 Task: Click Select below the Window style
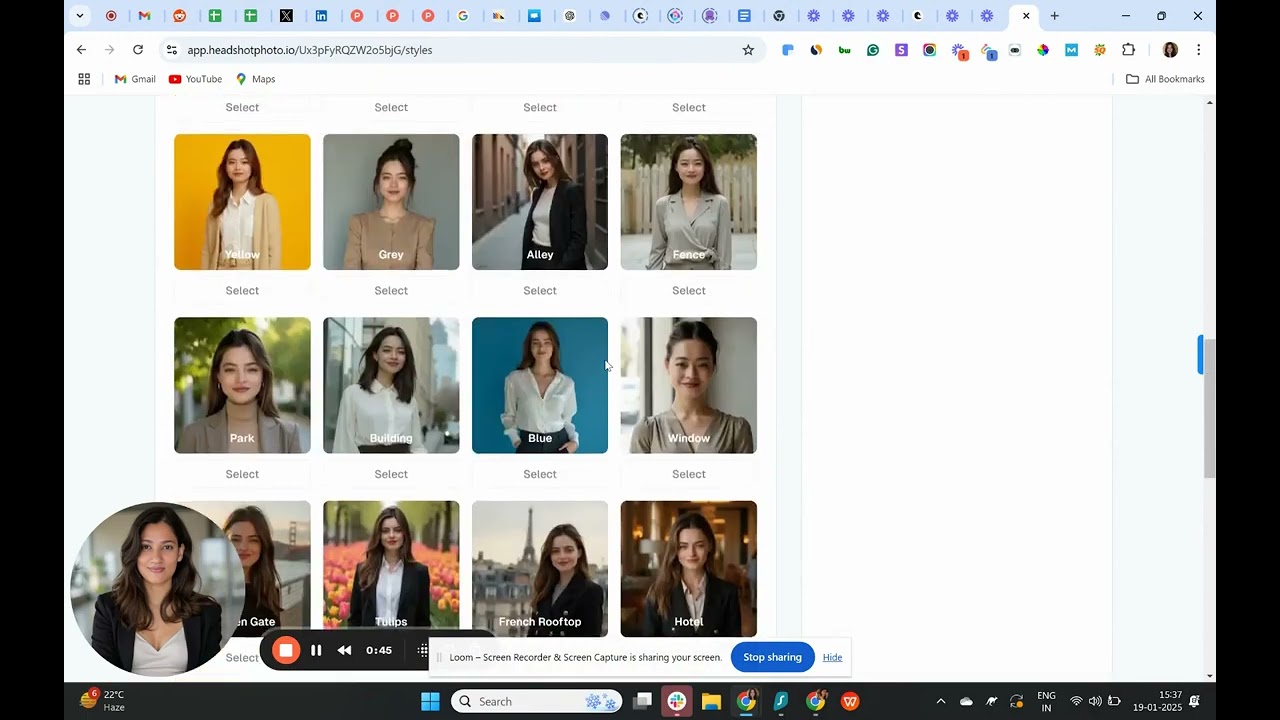click(689, 474)
